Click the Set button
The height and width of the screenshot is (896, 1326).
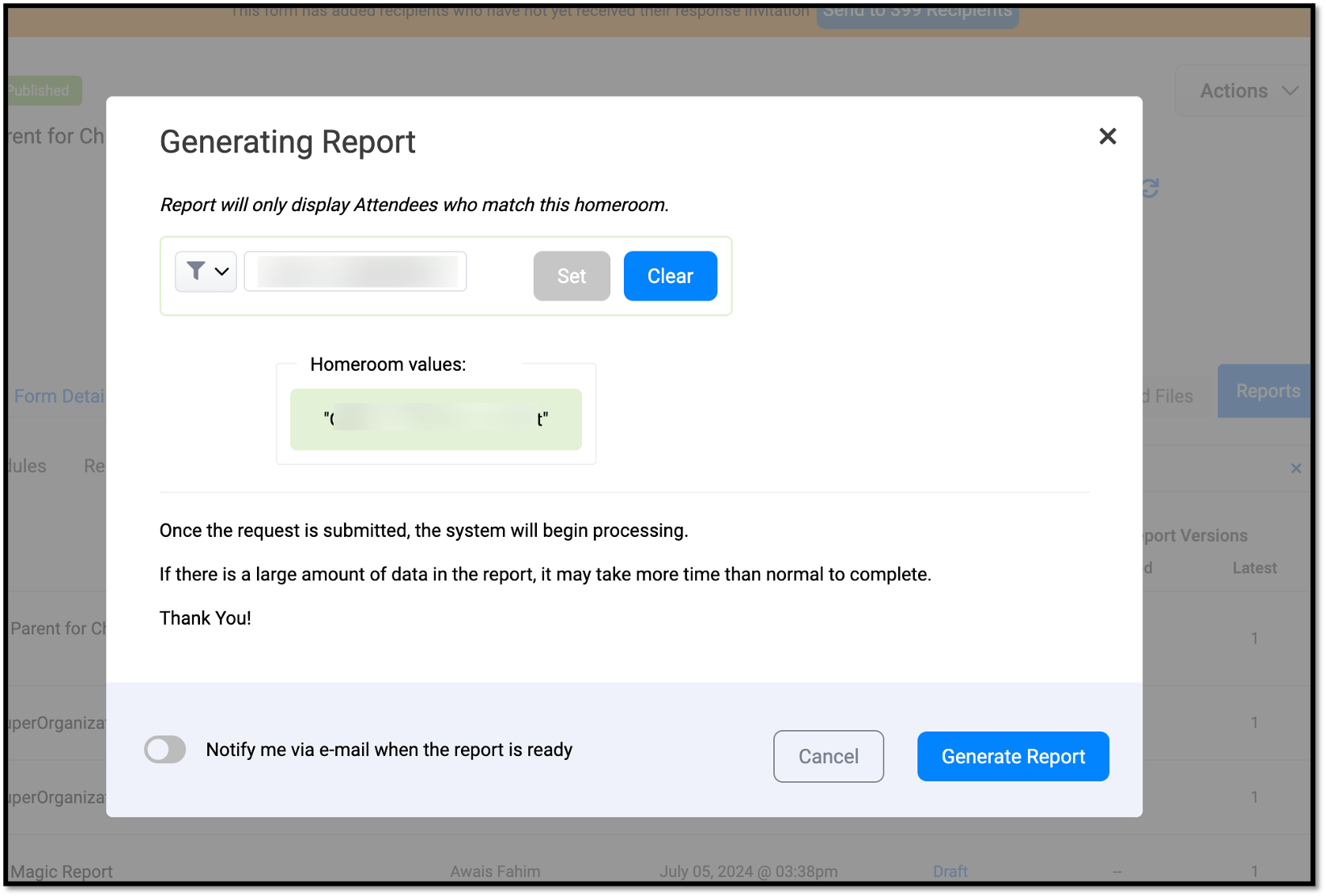[x=571, y=275]
